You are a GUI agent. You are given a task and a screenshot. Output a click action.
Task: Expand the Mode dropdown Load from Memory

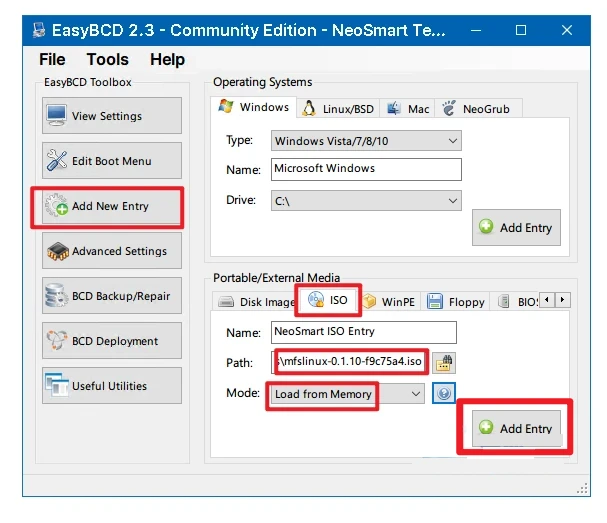[x=348, y=394]
